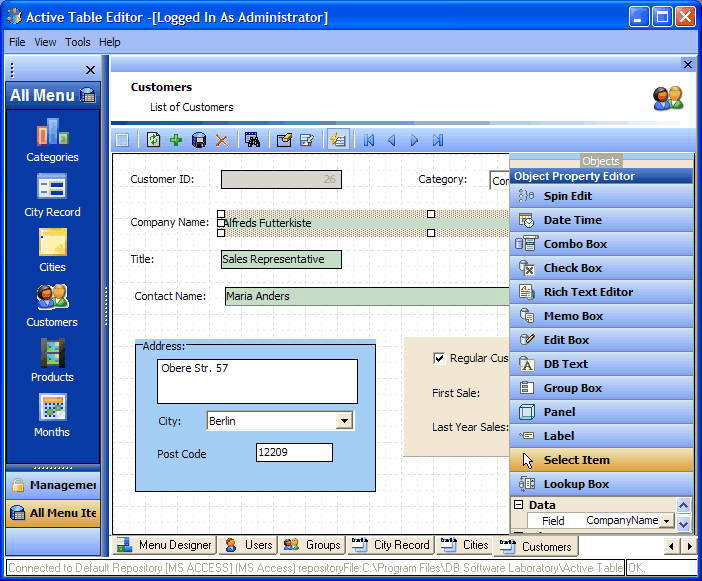The image size is (702, 581).
Task: Open Customers from the sidebar
Action: pos(52,306)
